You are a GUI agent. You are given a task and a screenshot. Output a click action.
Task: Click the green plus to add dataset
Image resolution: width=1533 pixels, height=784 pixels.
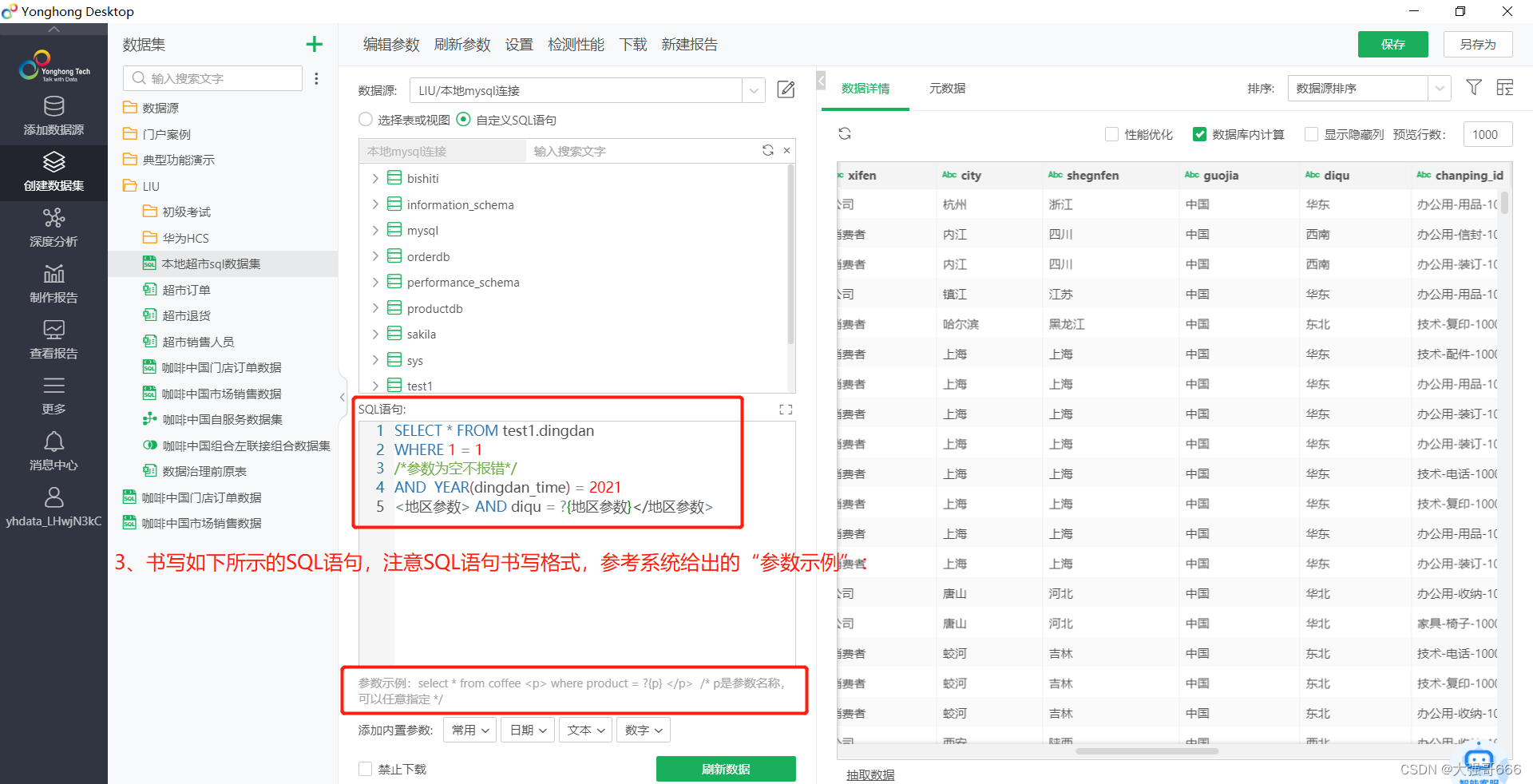tap(315, 45)
